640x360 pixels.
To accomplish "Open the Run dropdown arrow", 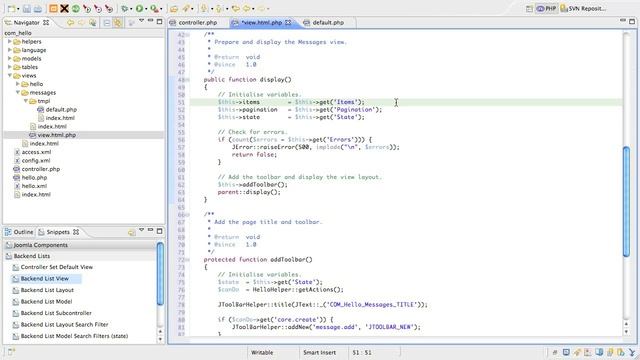I will [x=146, y=9].
